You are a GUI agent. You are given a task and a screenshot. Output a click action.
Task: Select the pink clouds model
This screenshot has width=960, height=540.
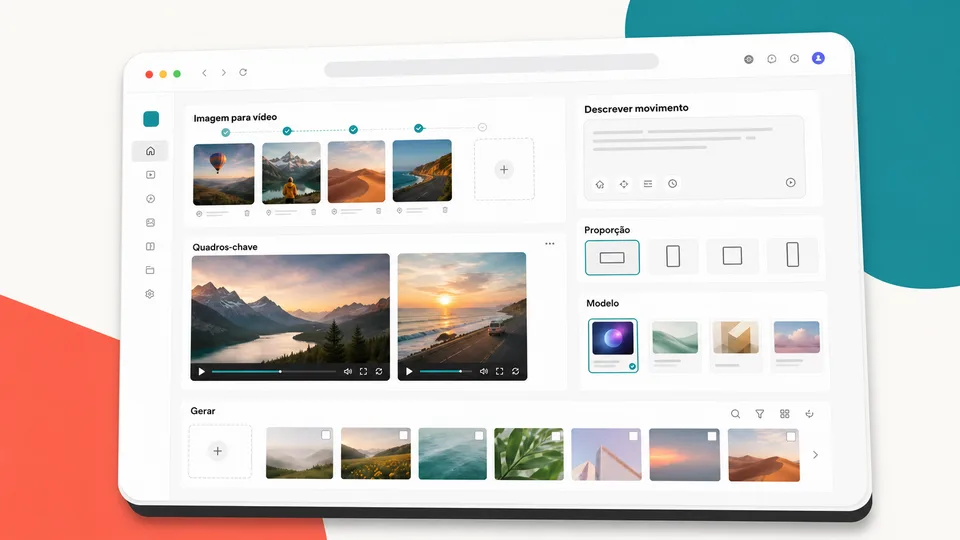[797, 345]
